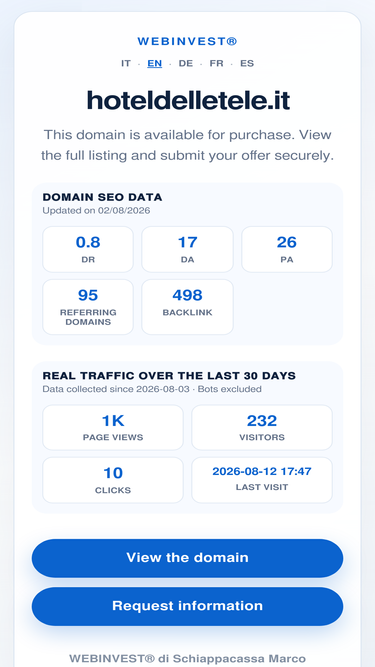Viewport: 375px width, 667px height.
Task: Click the hoteldelletele.it domain heading
Action: point(188,101)
